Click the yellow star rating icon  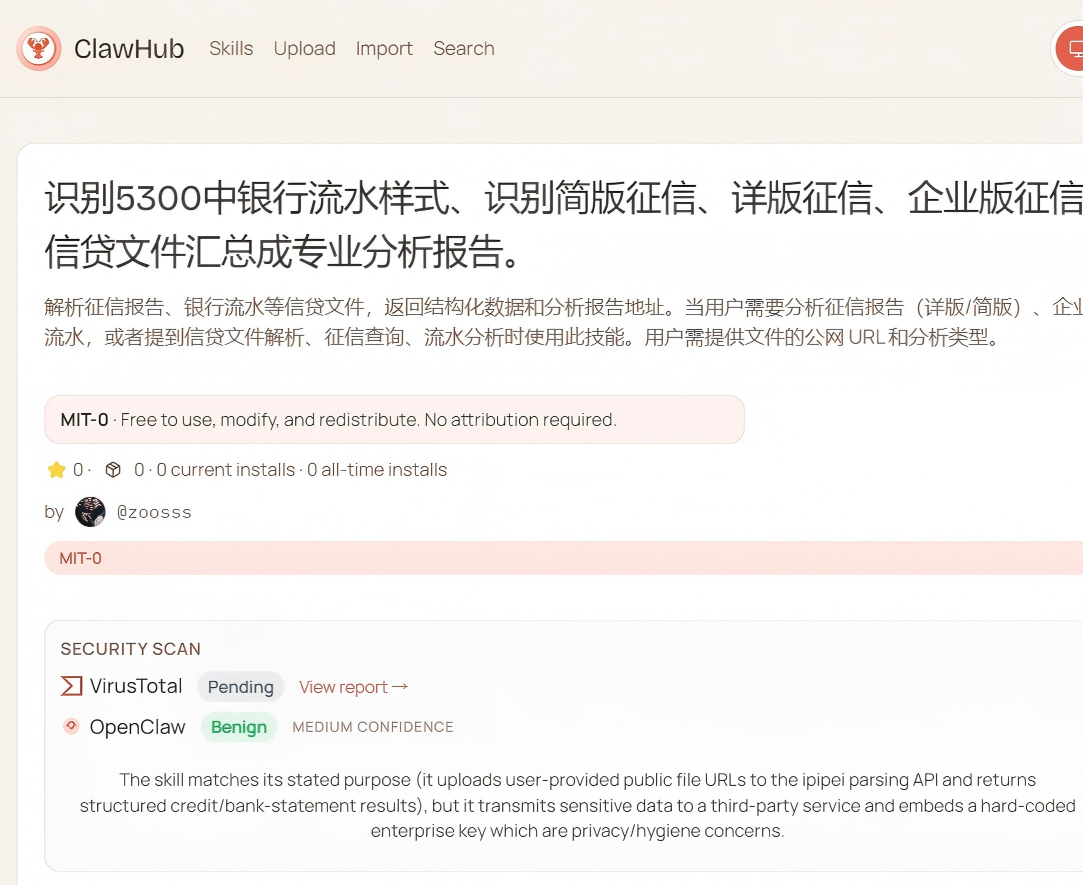[56, 469]
